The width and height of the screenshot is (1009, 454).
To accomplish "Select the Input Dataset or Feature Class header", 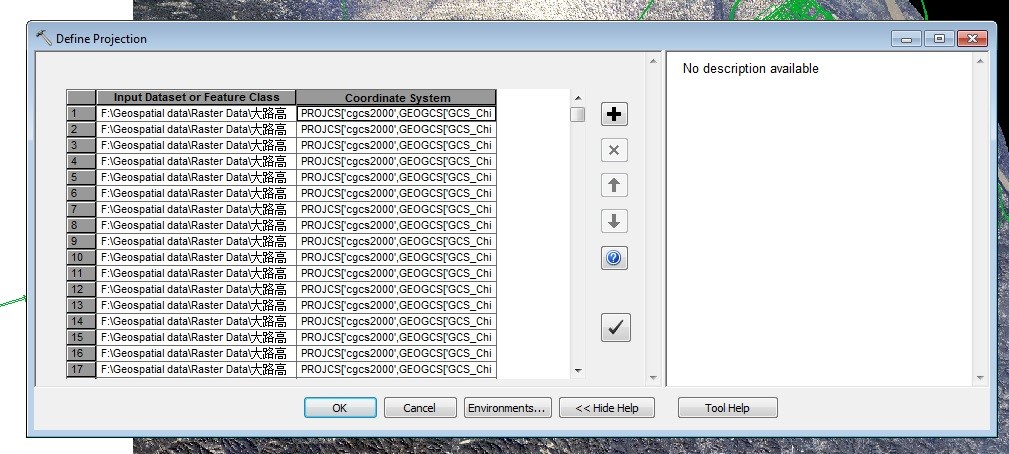I will pos(196,98).
